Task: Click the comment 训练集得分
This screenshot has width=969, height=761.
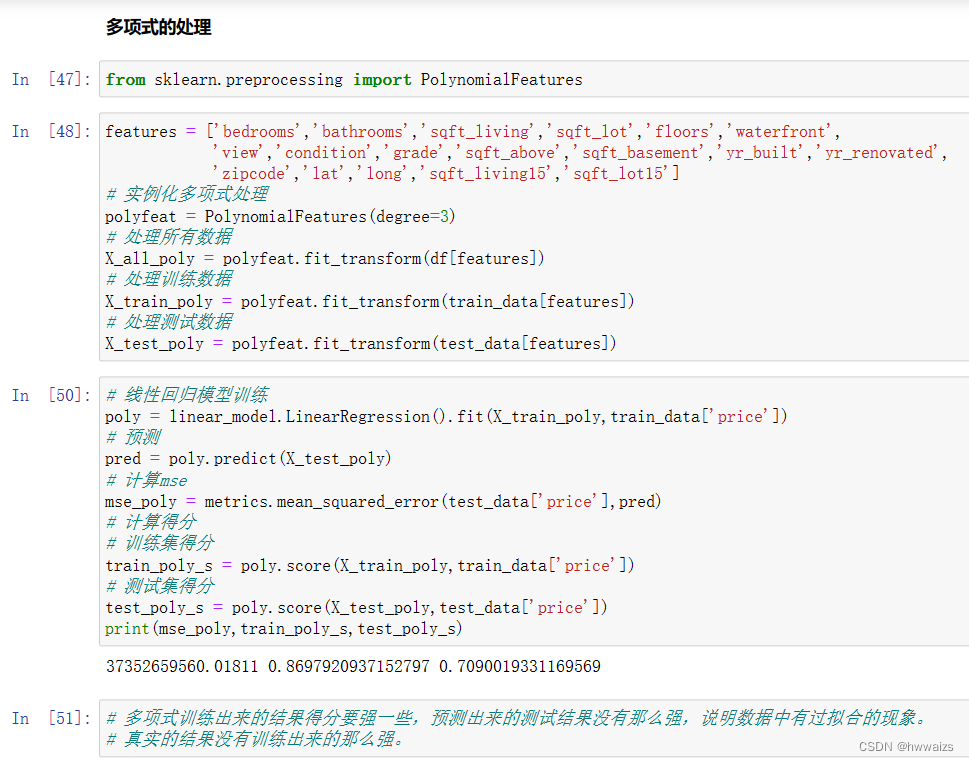Action: [159, 543]
